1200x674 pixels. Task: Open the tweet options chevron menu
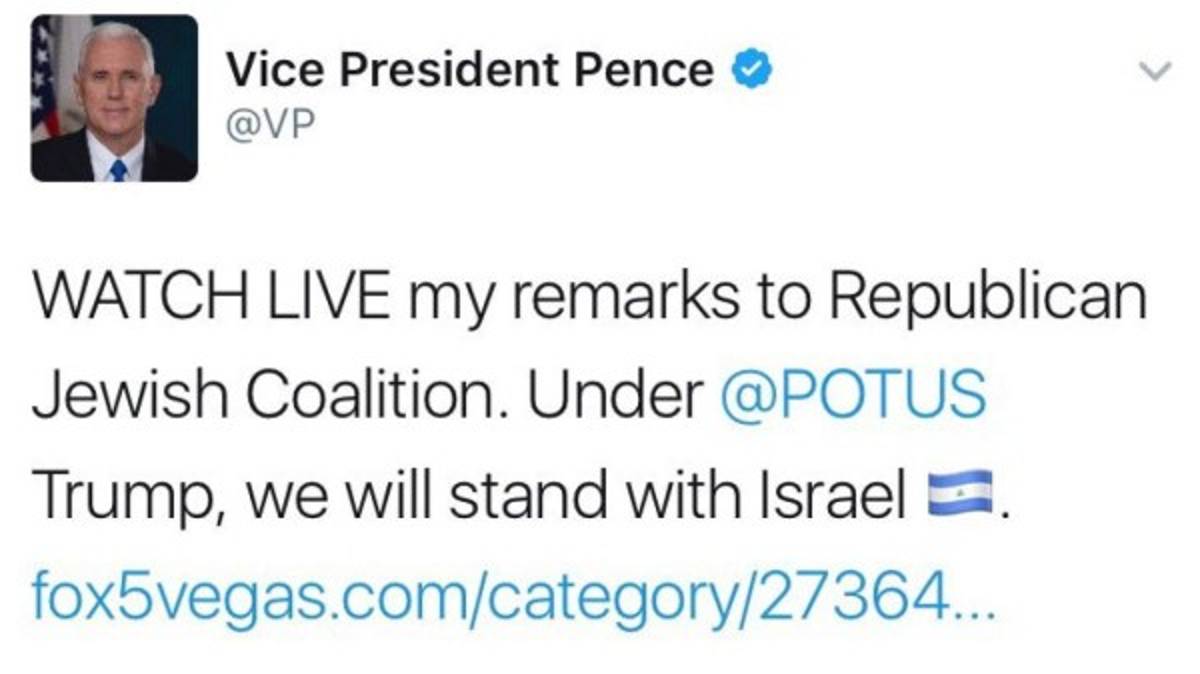pyautogui.click(x=1156, y=71)
